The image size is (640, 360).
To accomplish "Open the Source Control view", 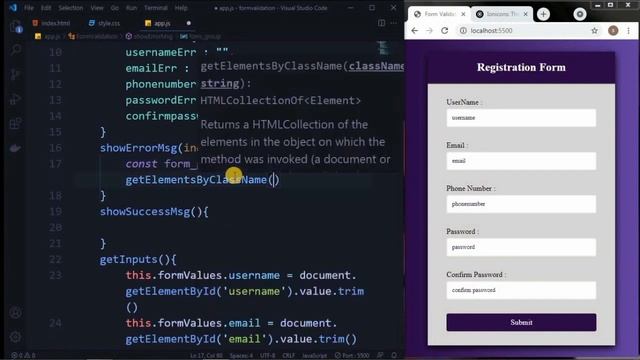I will [16, 74].
